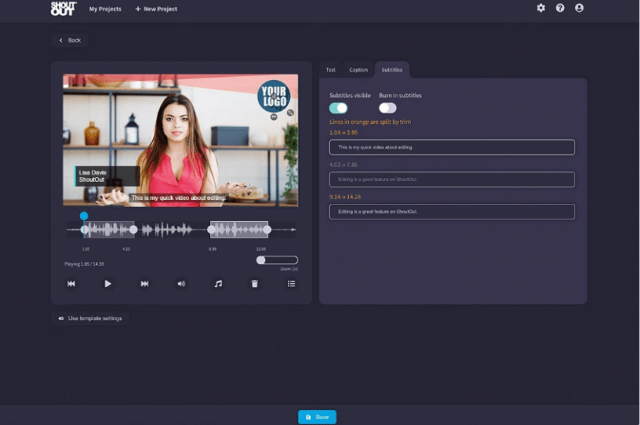Open the list icon in playback controls
The image size is (640, 425).
(291, 284)
